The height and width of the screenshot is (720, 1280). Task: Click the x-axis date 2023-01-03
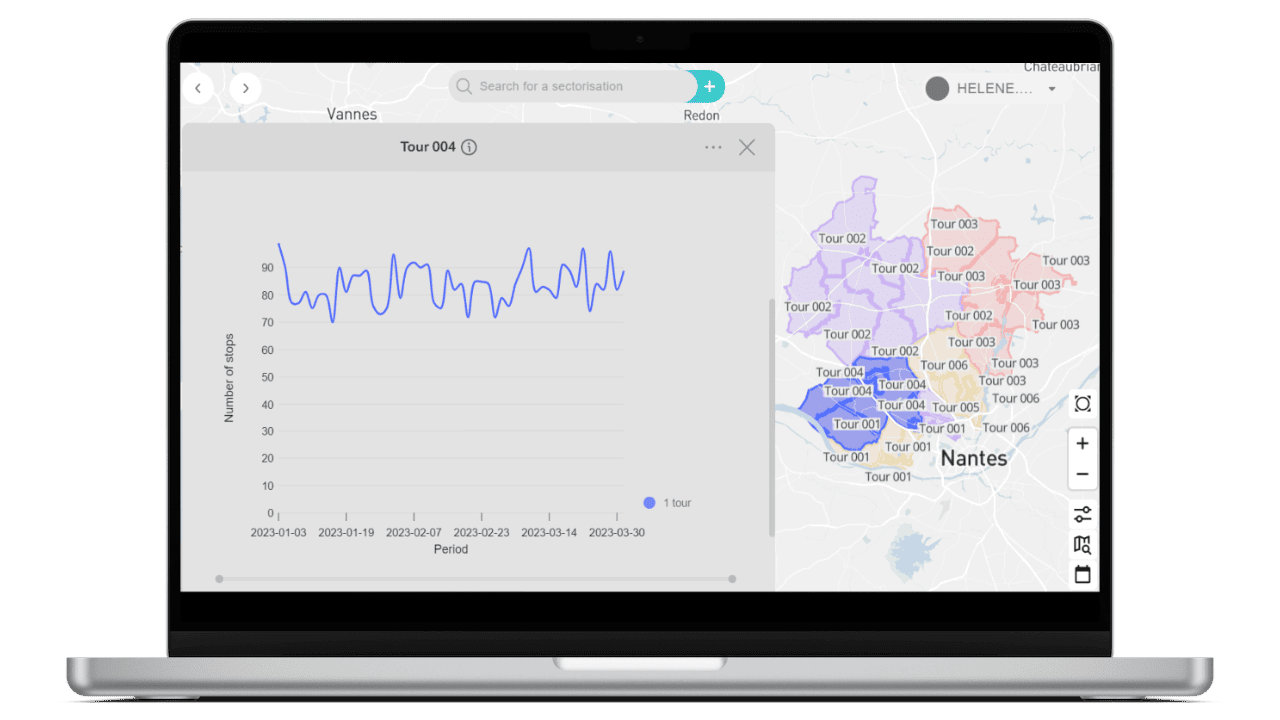(x=279, y=533)
